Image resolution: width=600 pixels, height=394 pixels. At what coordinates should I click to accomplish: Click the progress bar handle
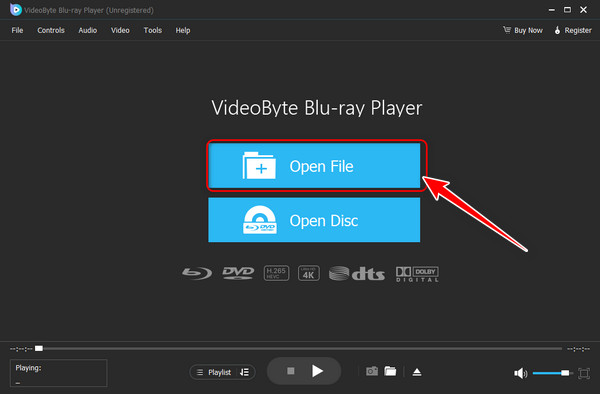[x=39, y=348]
